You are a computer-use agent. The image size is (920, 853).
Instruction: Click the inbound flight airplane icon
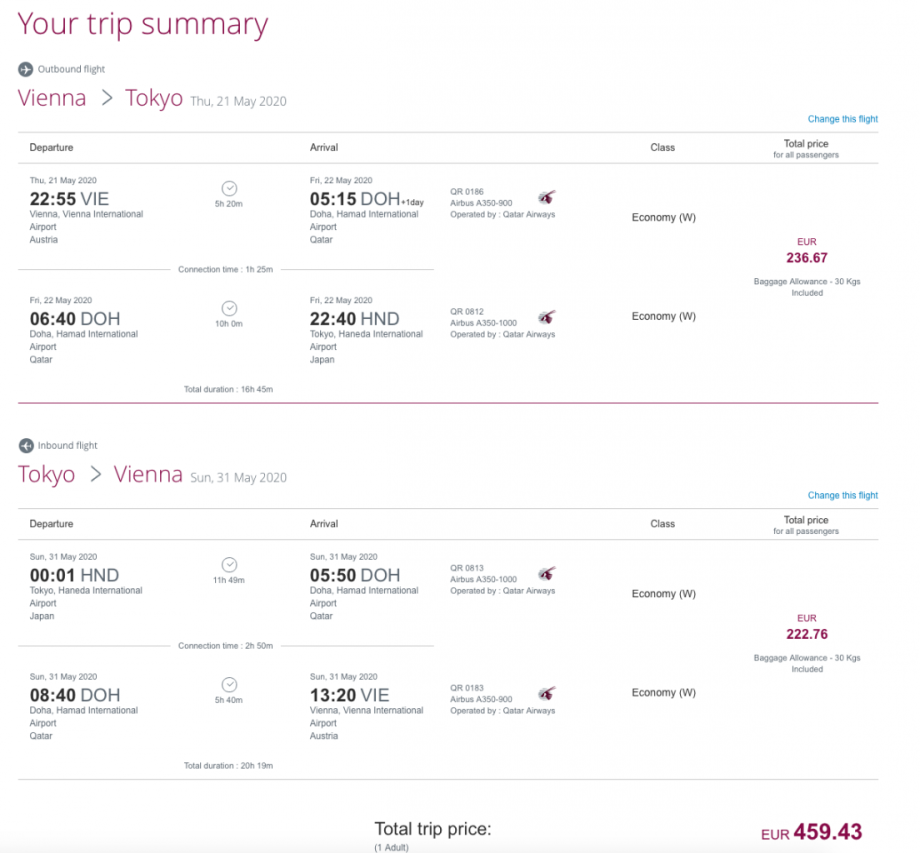(x=26, y=445)
